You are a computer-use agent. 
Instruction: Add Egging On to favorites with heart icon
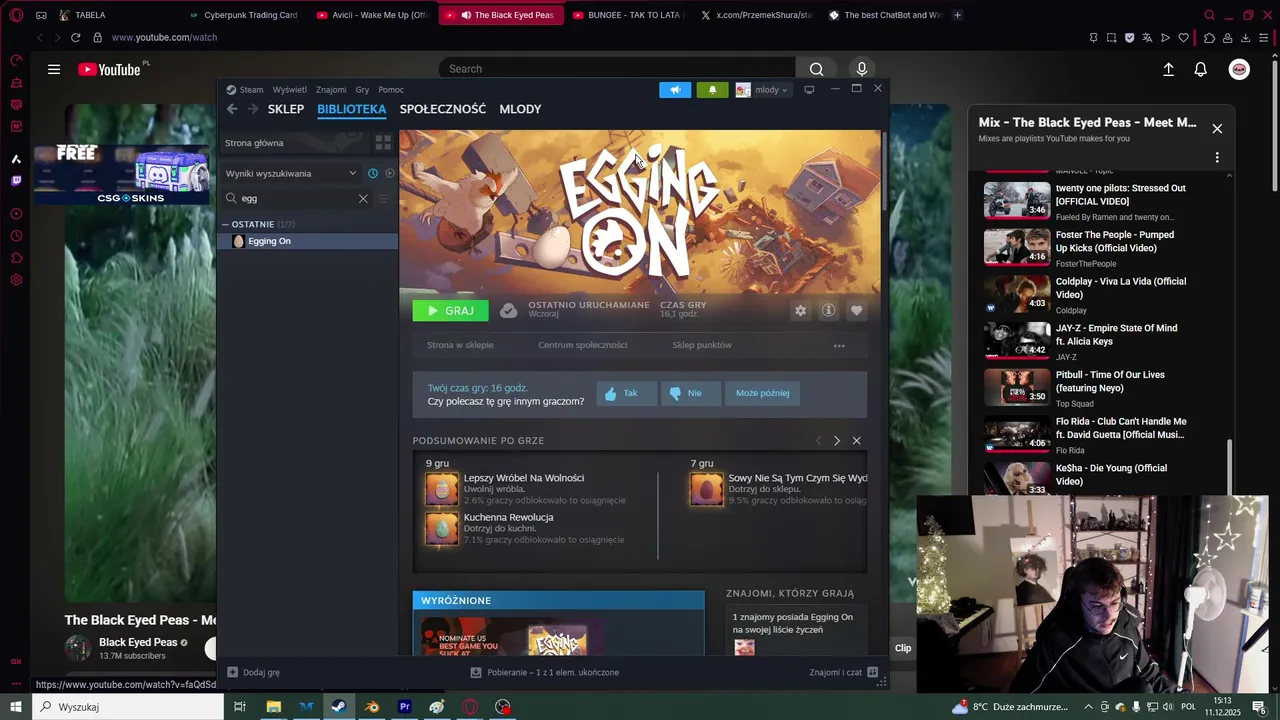pos(856,311)
